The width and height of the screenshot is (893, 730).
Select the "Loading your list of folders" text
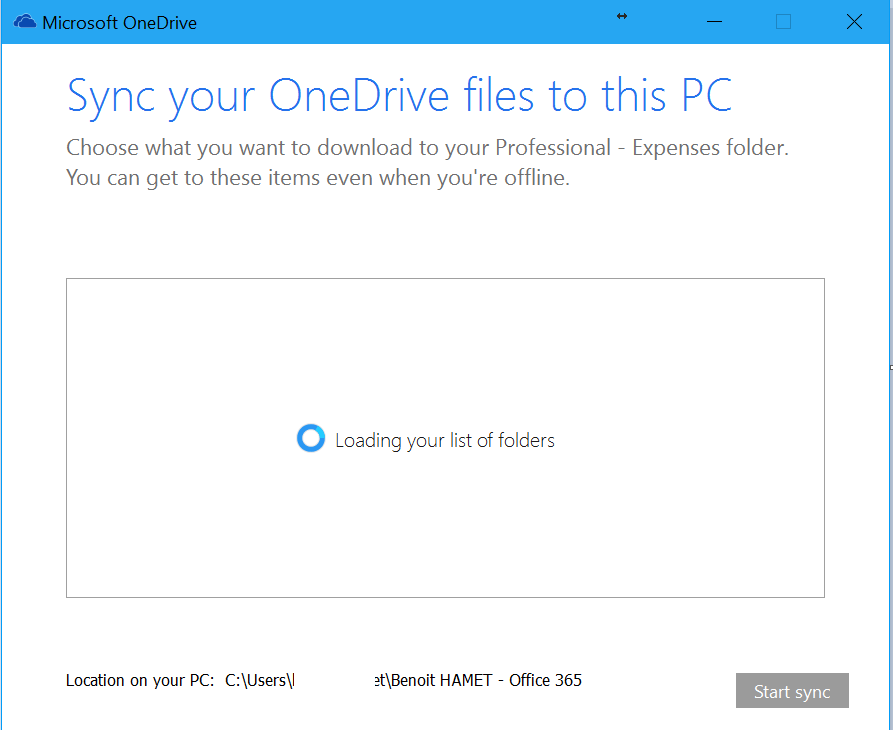[x=444, y=440]
